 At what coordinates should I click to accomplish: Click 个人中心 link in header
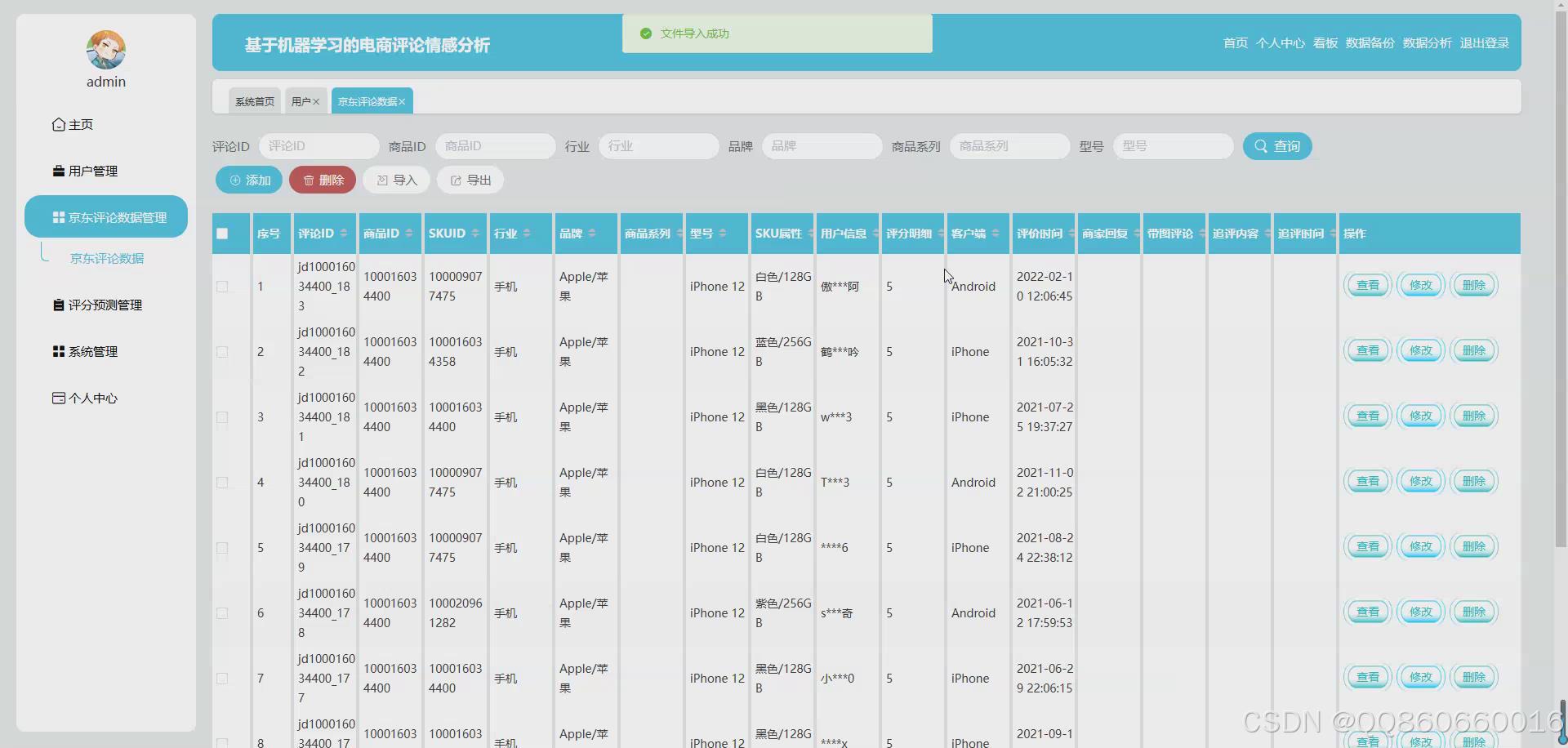tap(1281, 42)
